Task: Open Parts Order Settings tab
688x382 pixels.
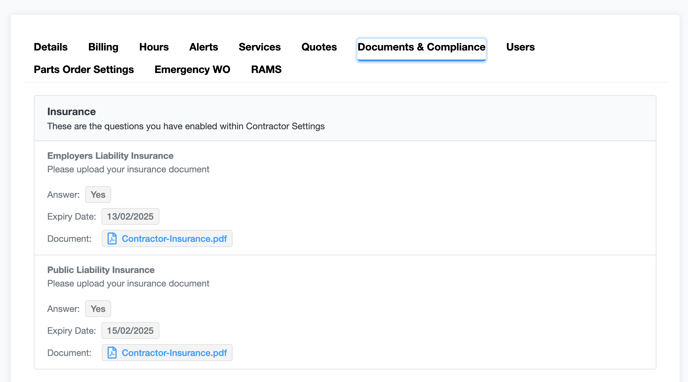Action: (84, 69)
